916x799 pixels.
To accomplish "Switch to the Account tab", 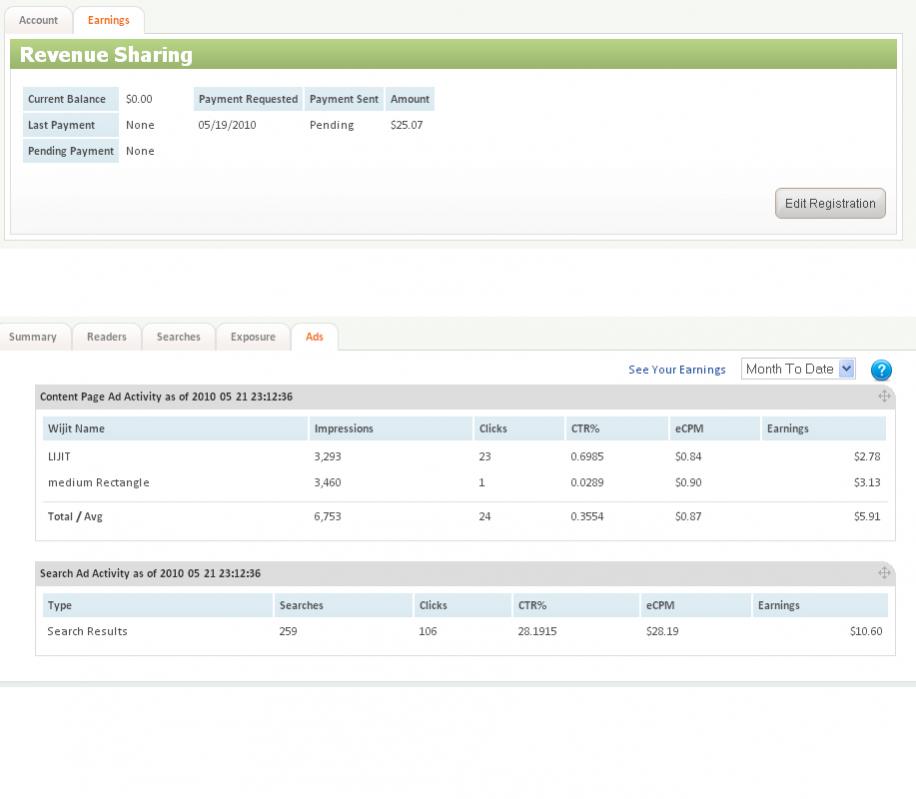I will [38, 20].
